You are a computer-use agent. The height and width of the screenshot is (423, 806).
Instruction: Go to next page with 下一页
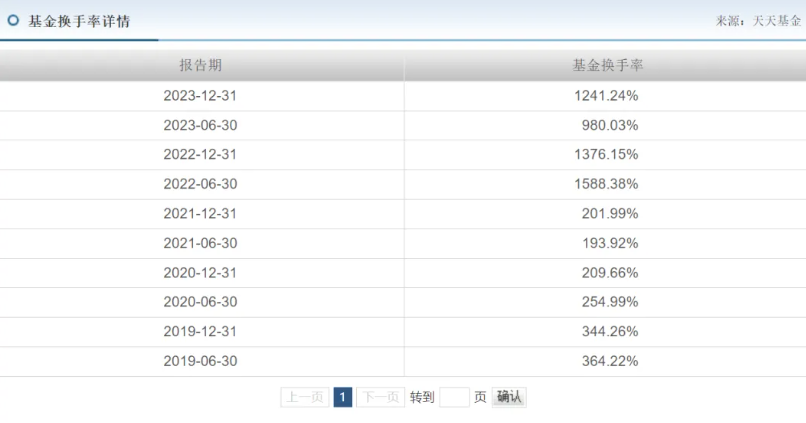tap(380, 397)
